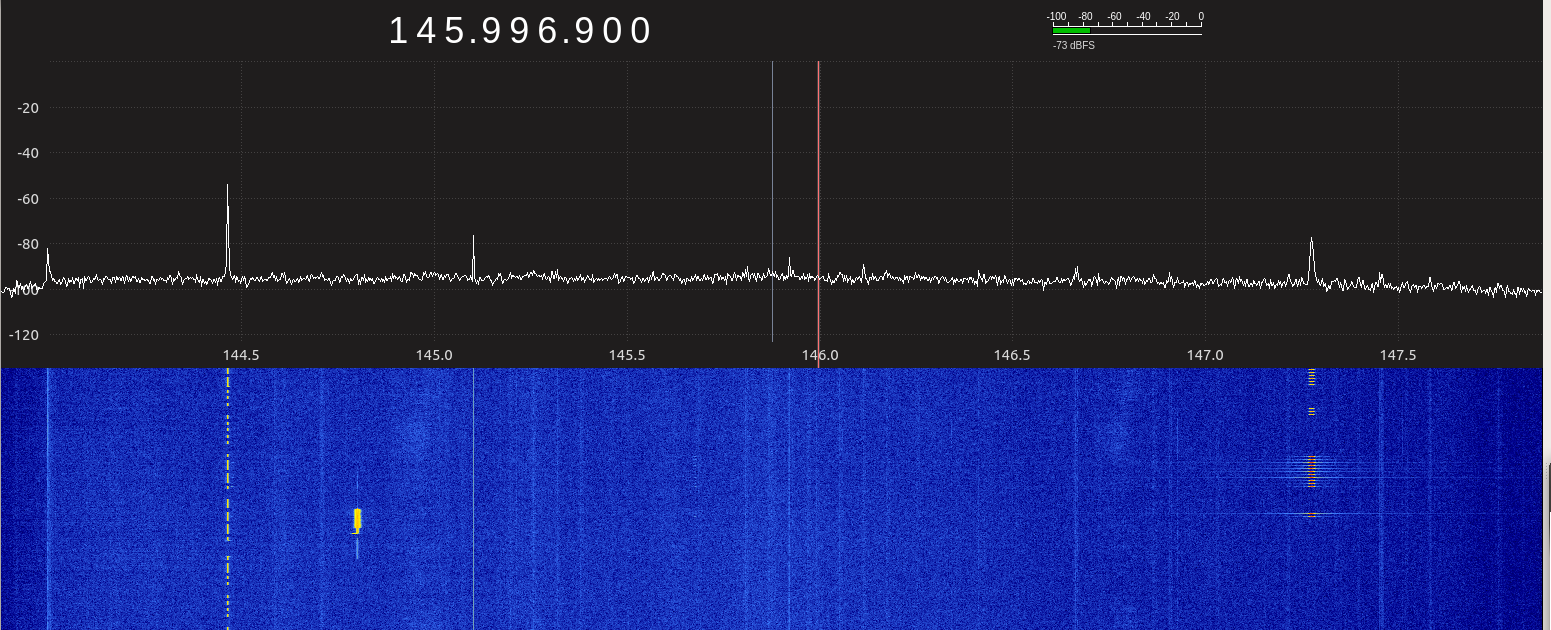Click the dashed green trace in the waterfall
The image size is (1551, 630).
click(228, 480)
